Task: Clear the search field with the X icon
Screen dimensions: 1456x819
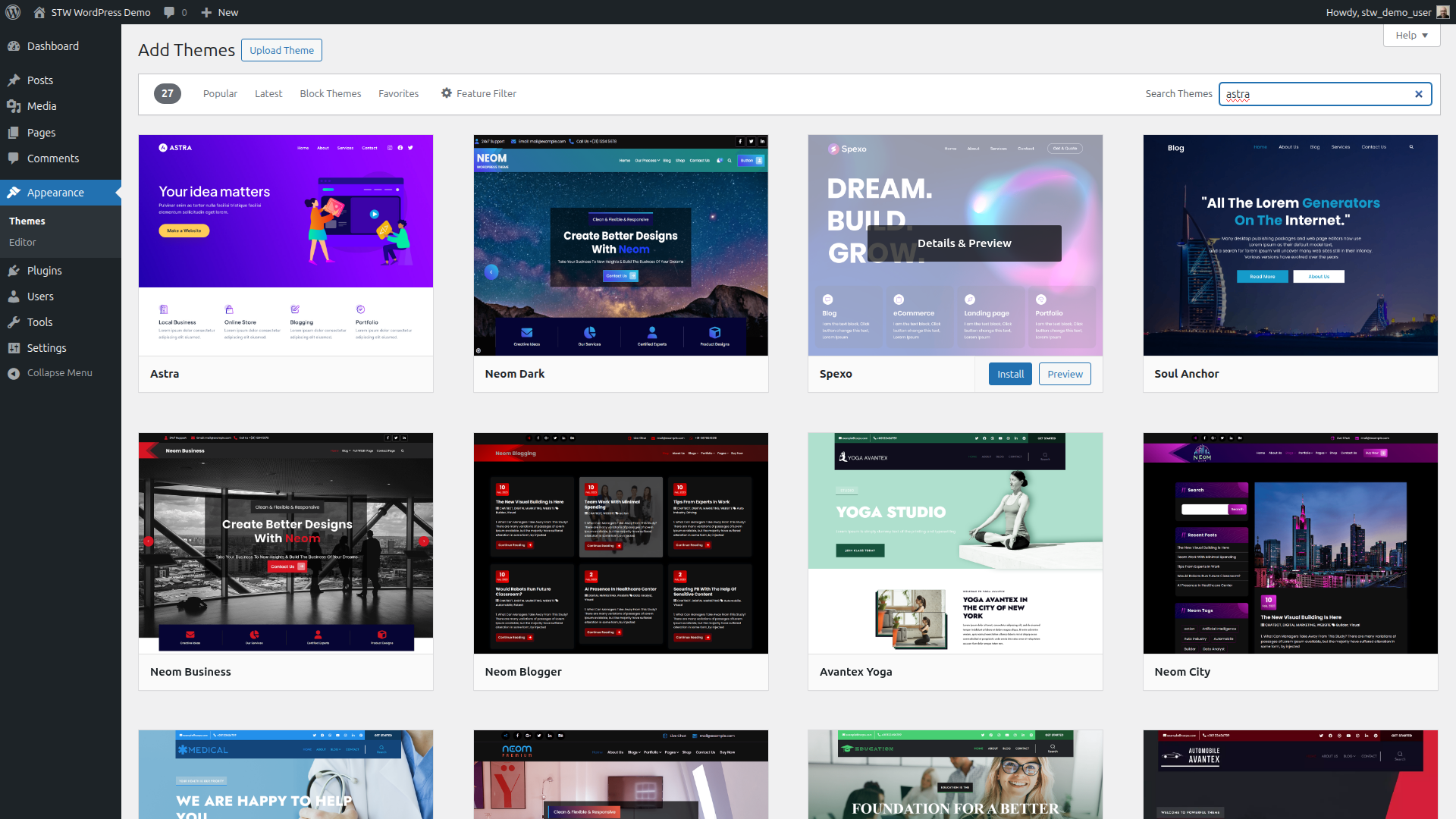Action: coord(1419,94)
